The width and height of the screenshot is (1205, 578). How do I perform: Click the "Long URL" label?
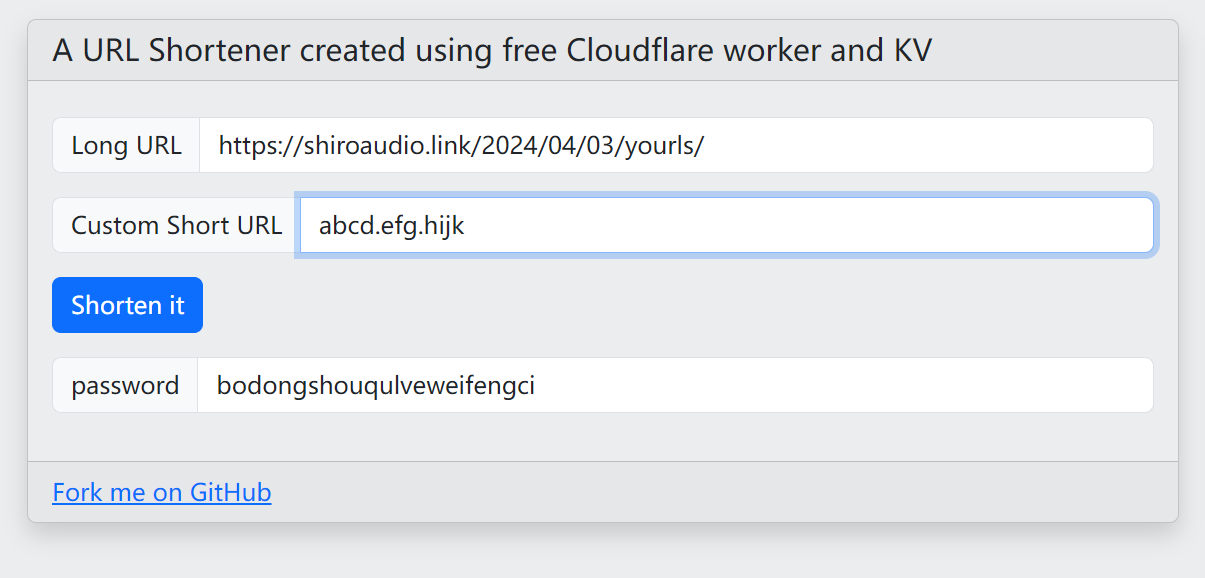pos(126,145)
